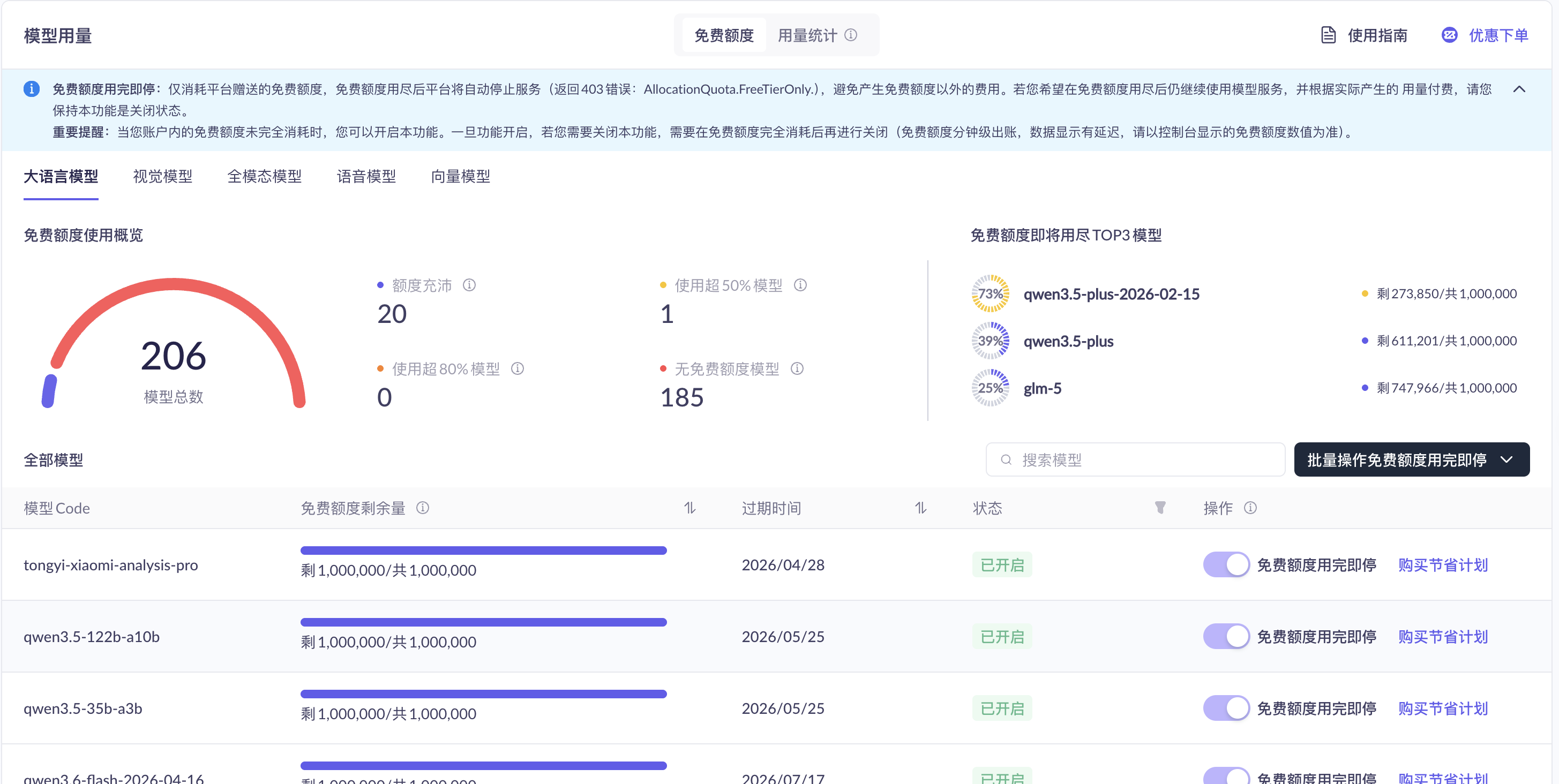Click the 已开启 status tag for tongyi-xiaomi-analysis-pro

tap(1002, 564)
